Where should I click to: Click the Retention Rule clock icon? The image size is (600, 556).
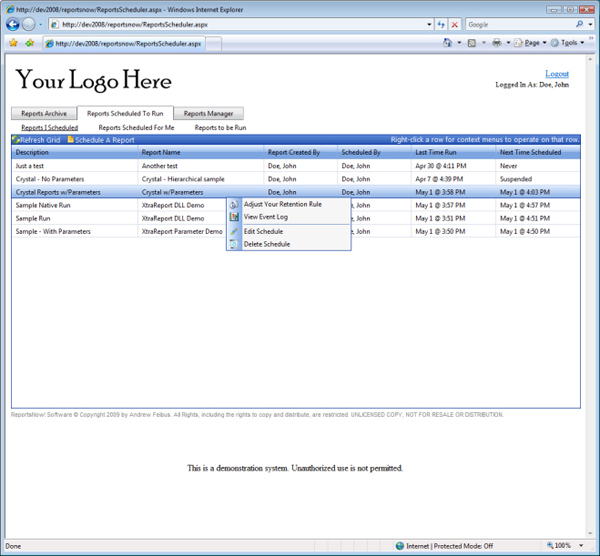(x=234, y=205)
